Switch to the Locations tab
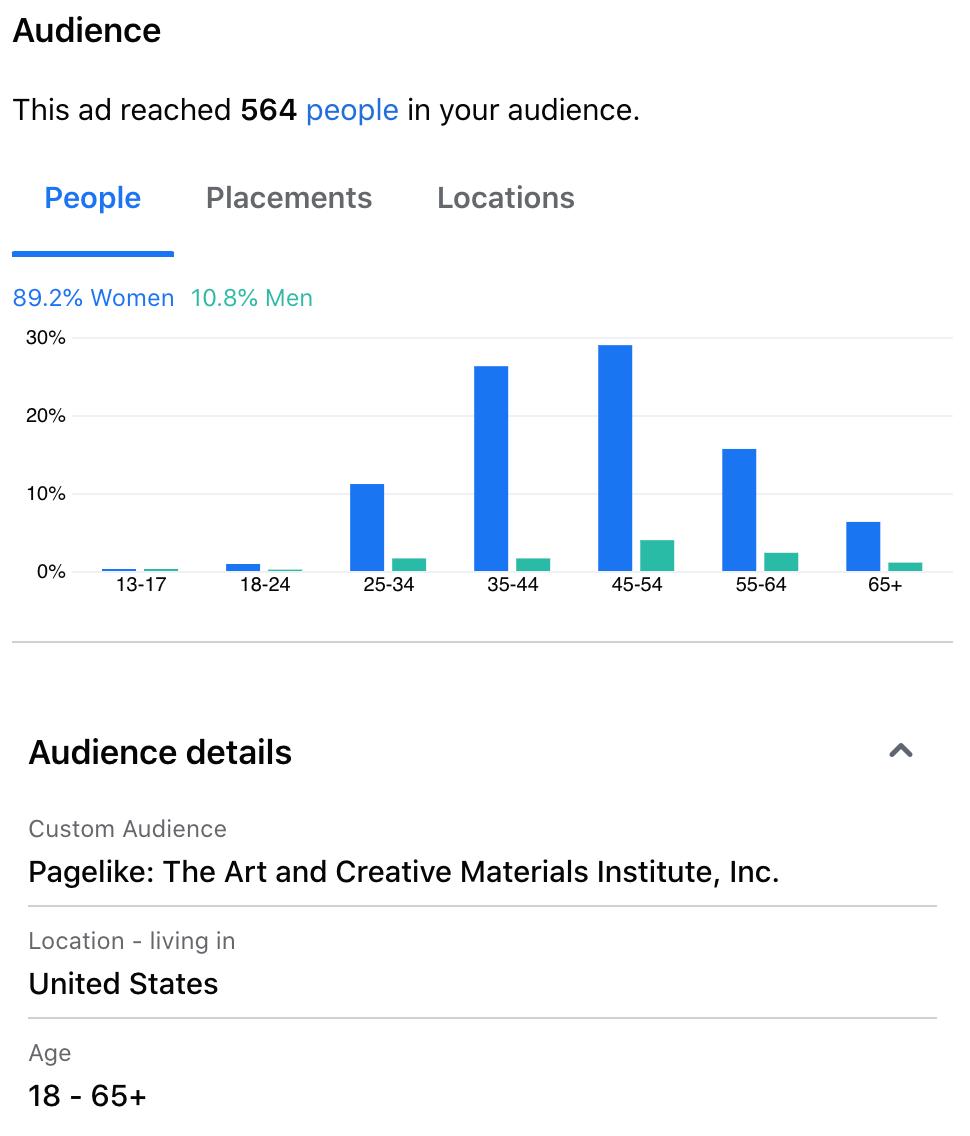The width and height of the screenshot is (970, 1136). coord(506,198)
